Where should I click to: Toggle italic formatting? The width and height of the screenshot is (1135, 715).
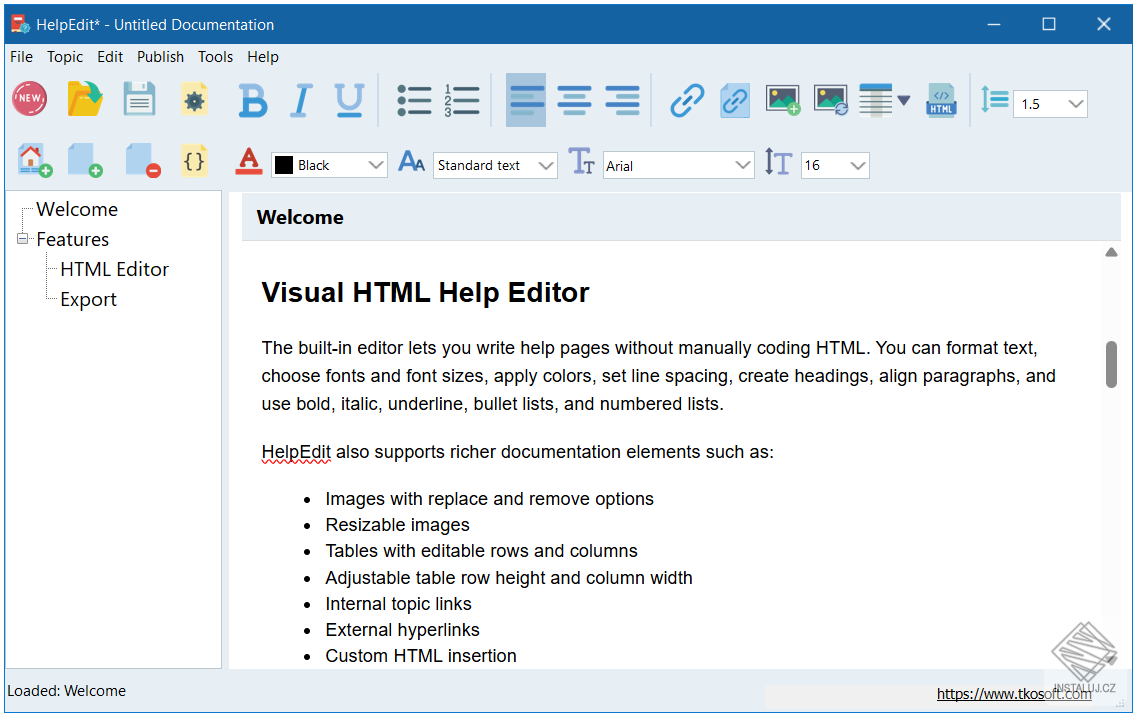[x=301, y=101]
